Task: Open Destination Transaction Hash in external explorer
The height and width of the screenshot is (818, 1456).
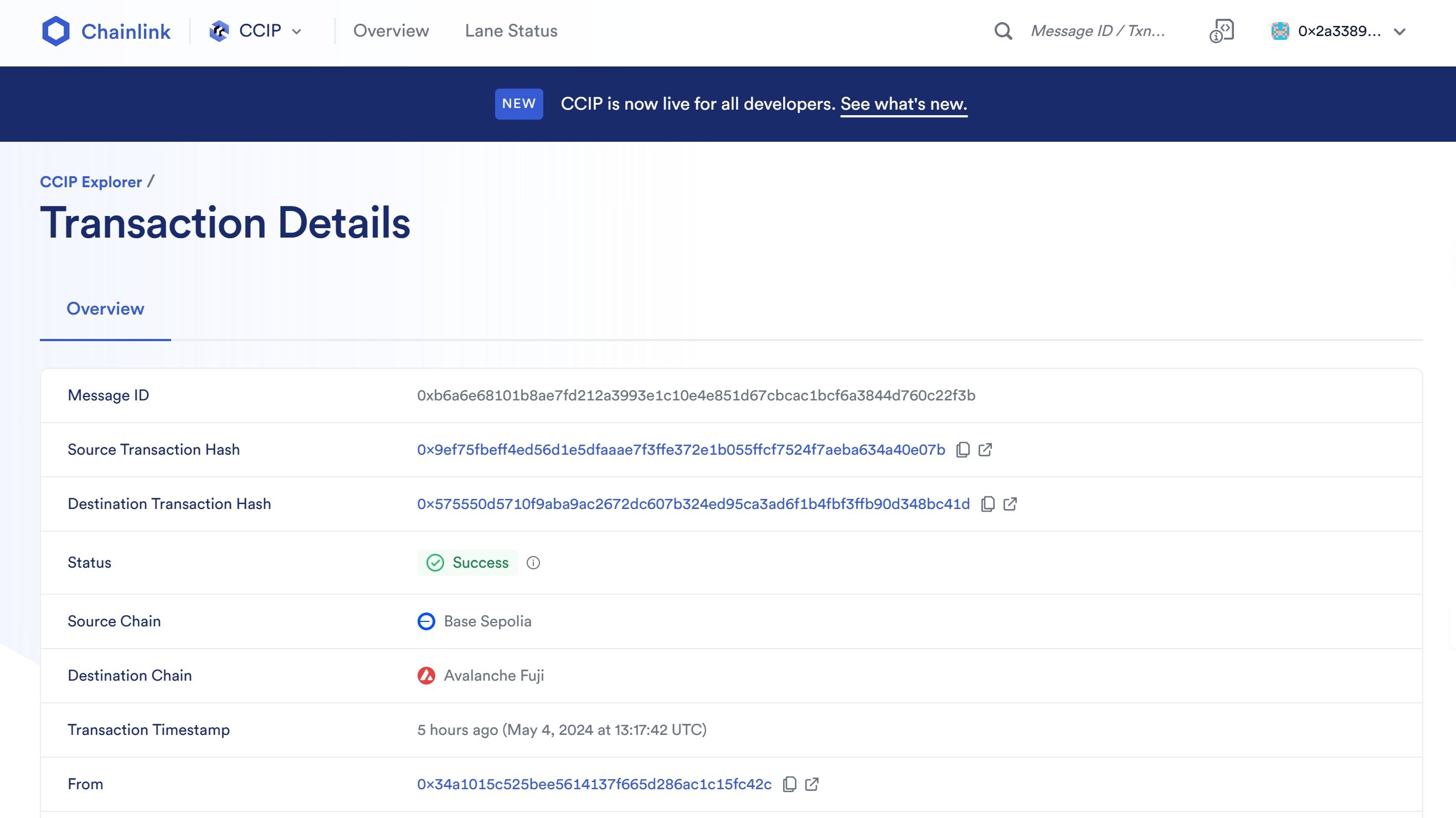Action: tap(1010, 504)
